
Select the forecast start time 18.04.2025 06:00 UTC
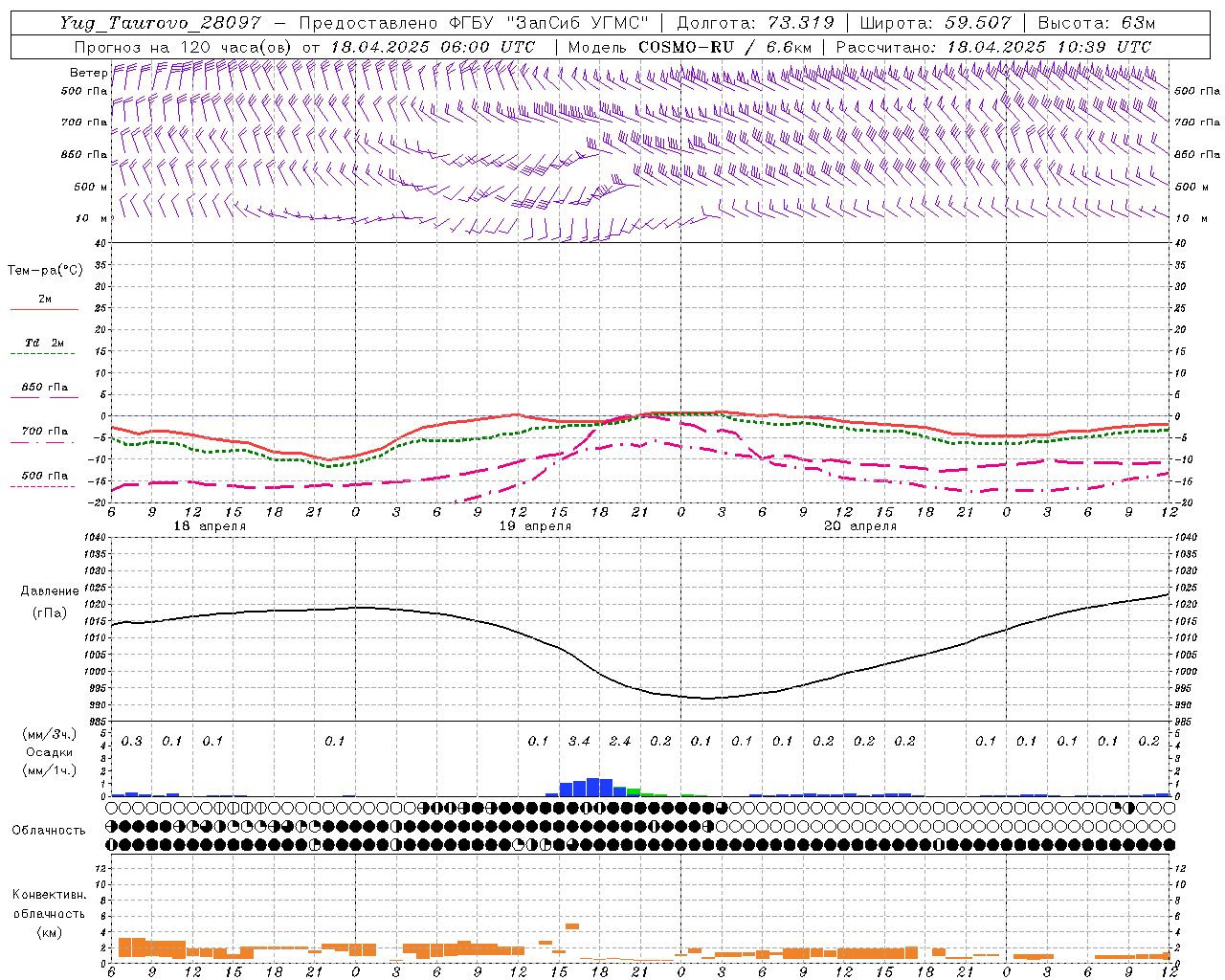coord(433,47)
